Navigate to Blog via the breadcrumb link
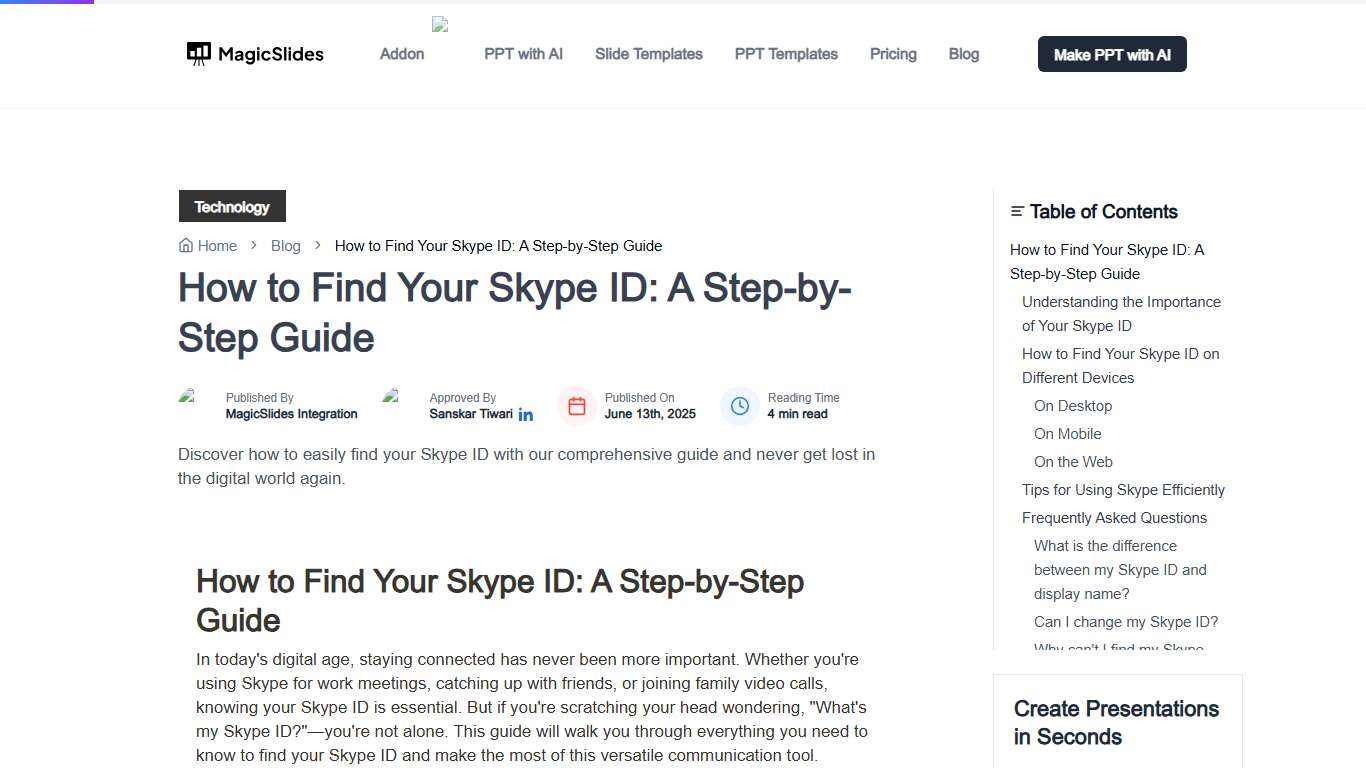Viewport: 1366px width, 768px height. coord(286,245)
